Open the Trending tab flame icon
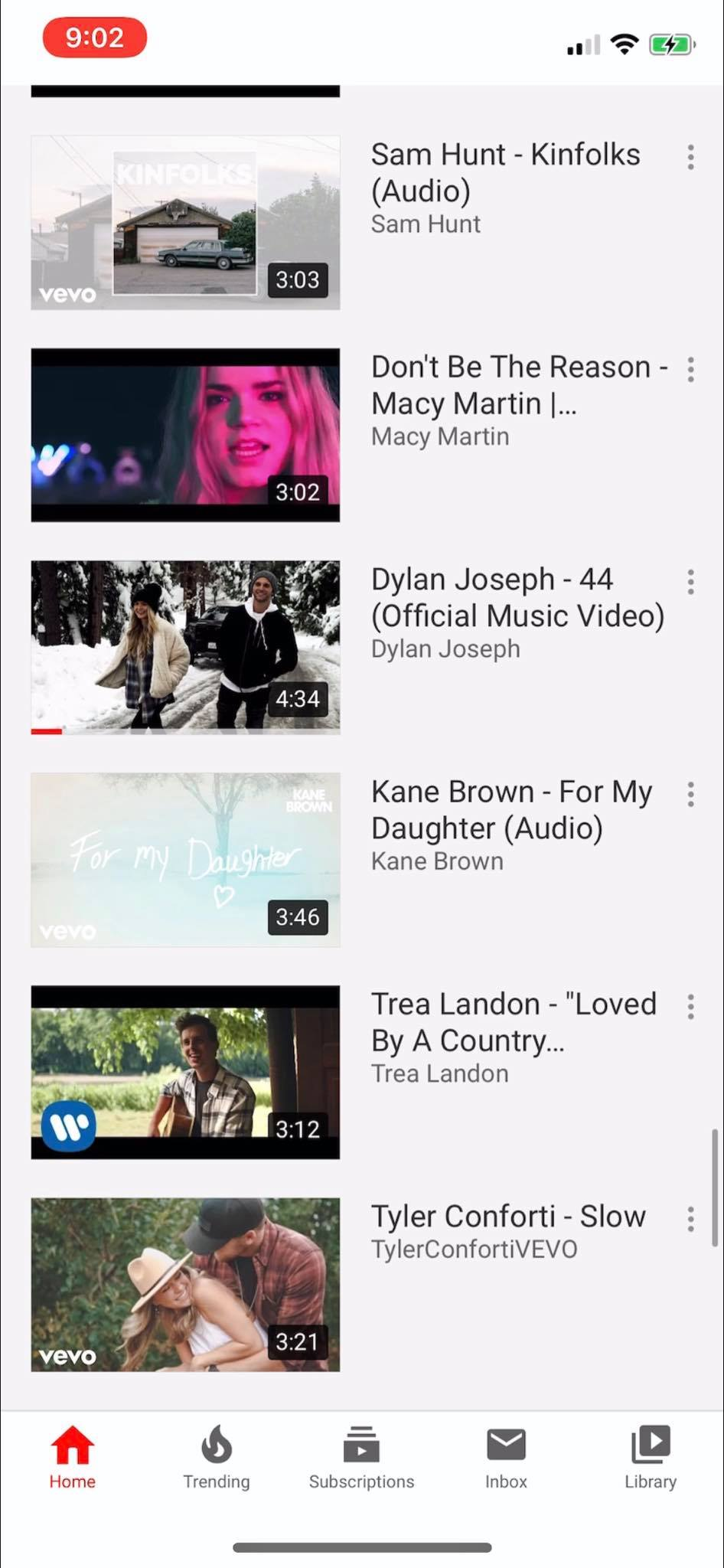Image resolution: width=724 pixels, height=1568 pixels. click(217, 1445)
